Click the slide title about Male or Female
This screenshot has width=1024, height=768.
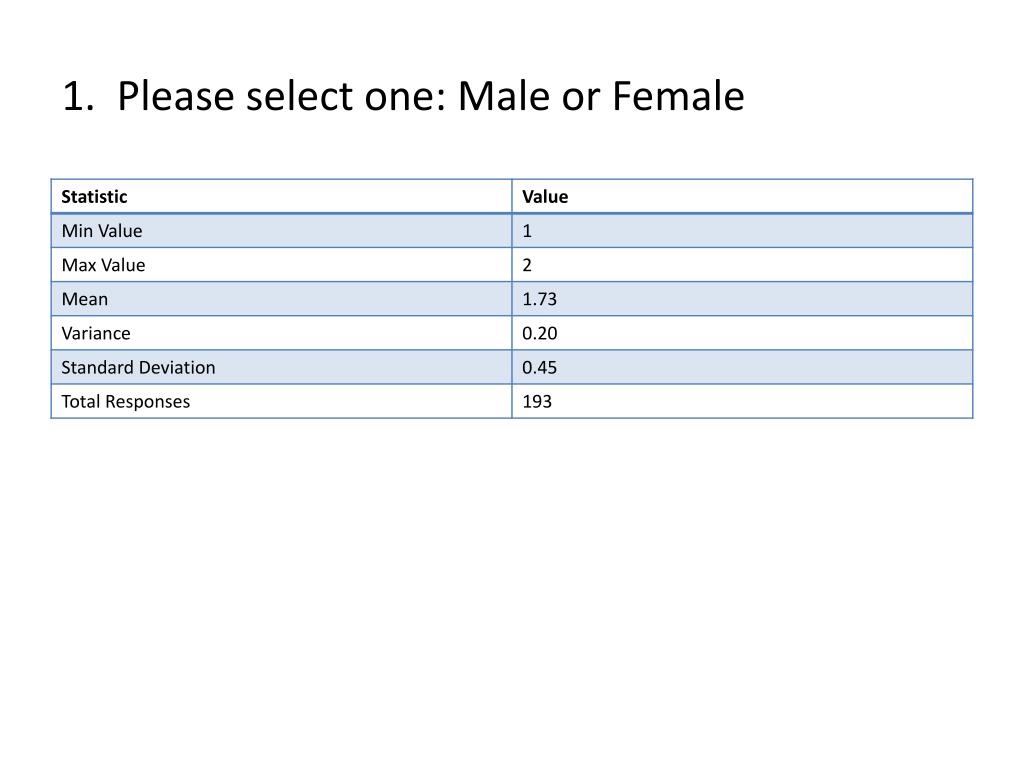403,97
